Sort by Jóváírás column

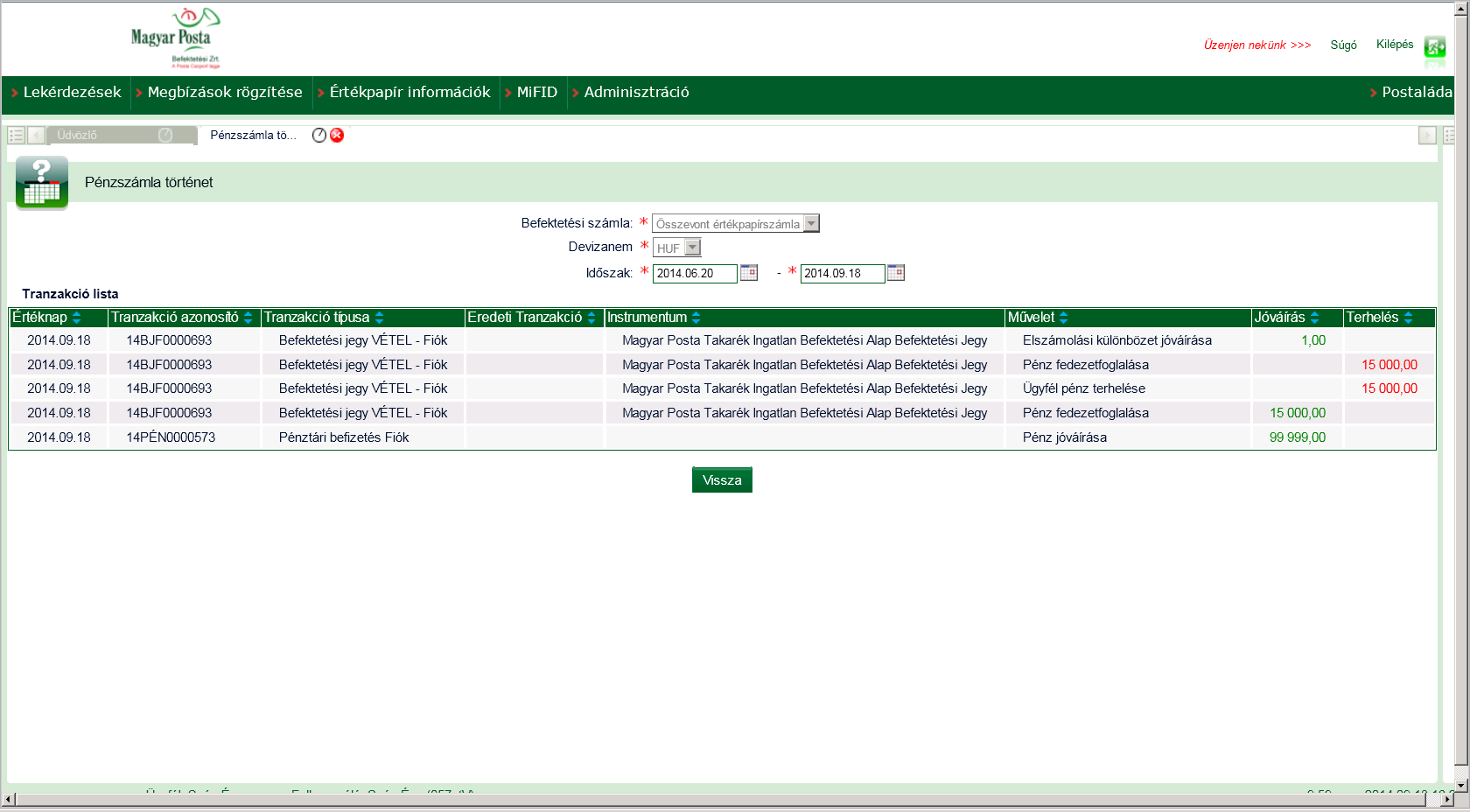1315,318
